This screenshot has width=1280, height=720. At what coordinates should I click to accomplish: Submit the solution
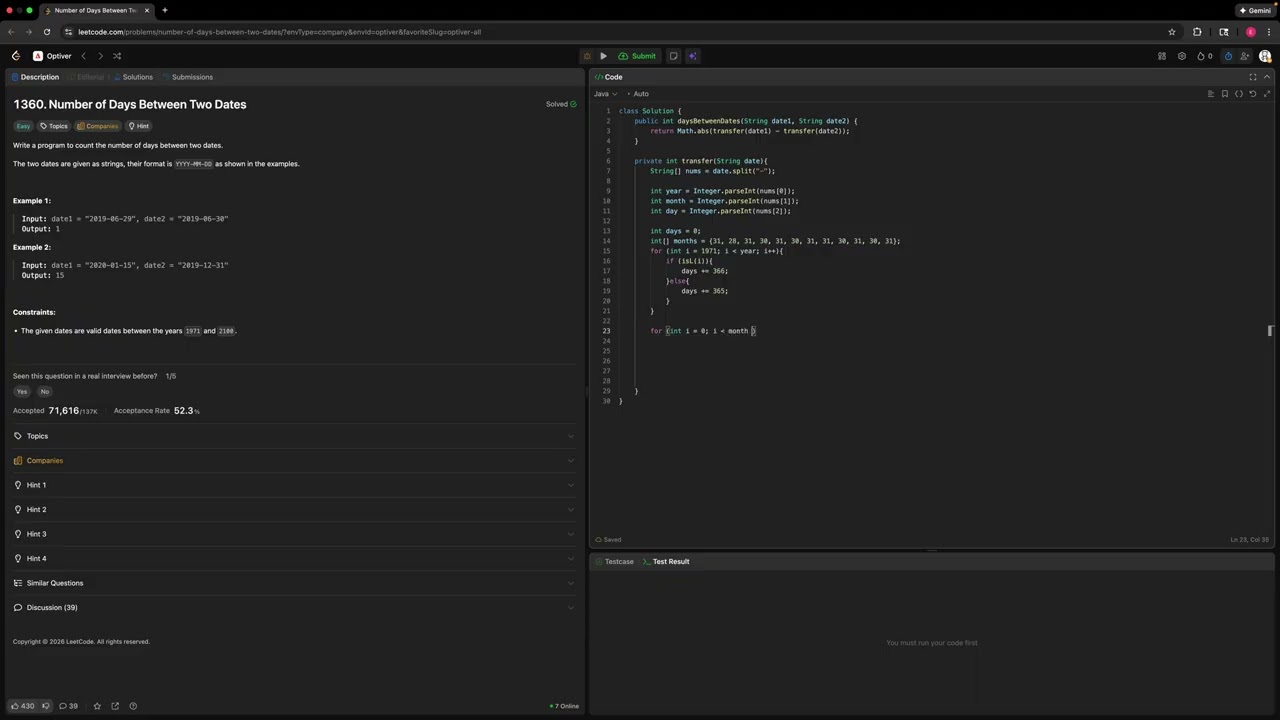[x=637, y=56]
